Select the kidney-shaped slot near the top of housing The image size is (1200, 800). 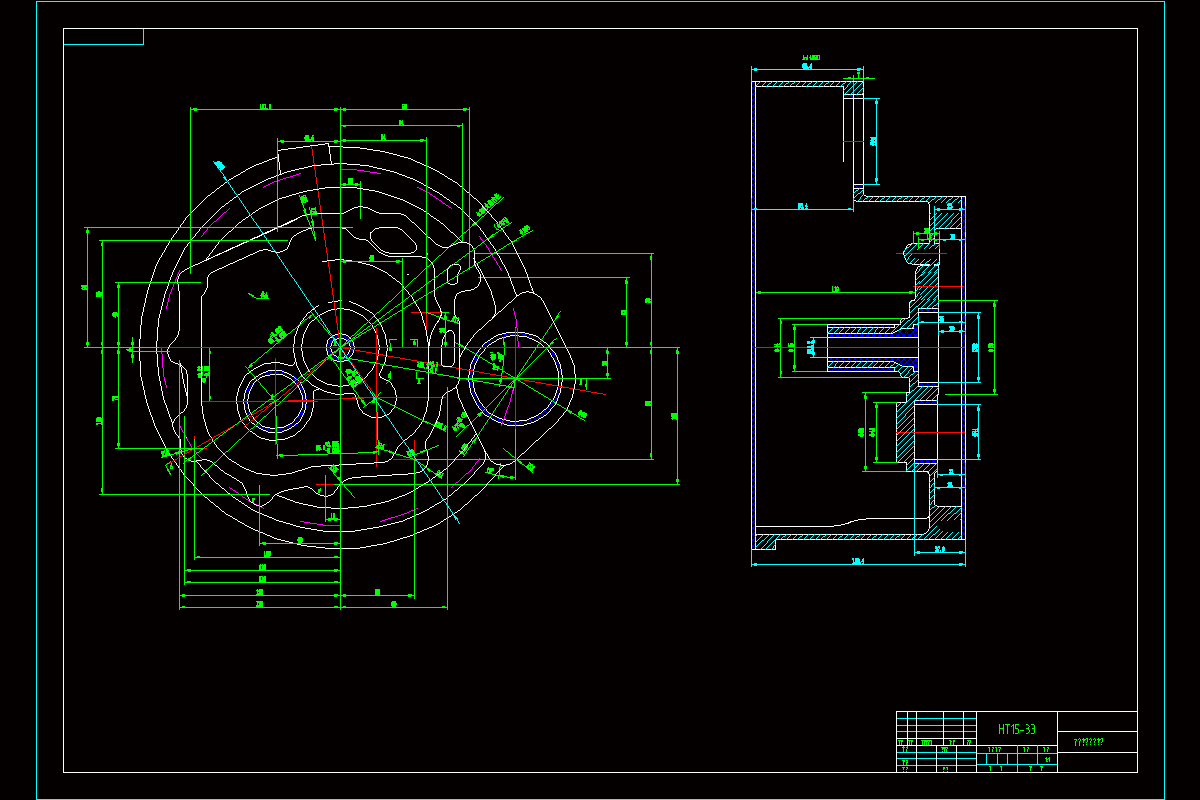[392, 241]
